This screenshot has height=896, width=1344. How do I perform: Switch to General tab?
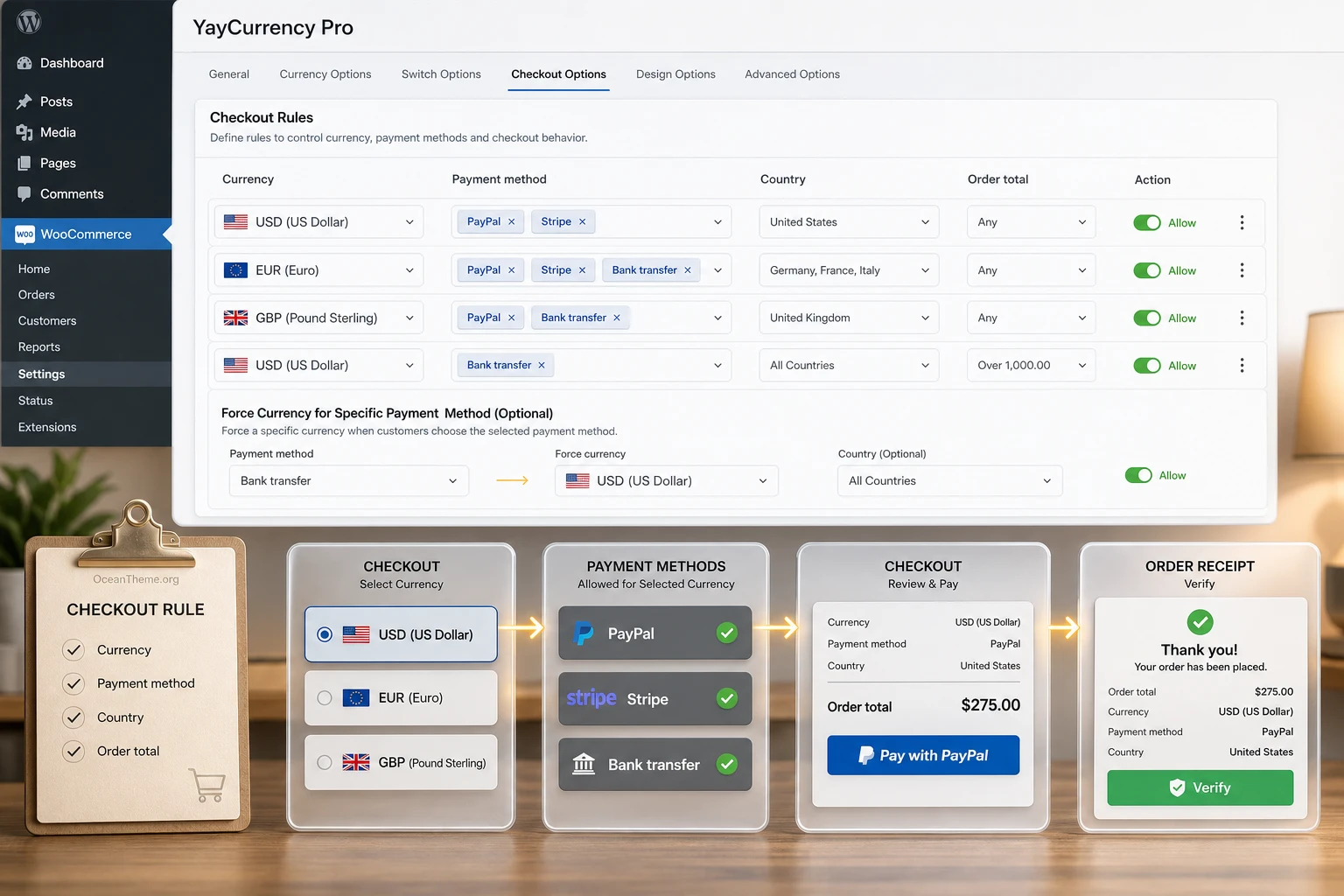[x=229, y=74]
